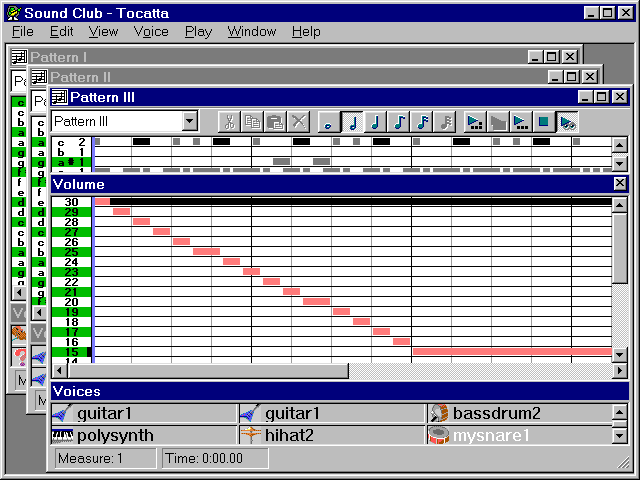Select the greyed thirty-second note length
Viewport: 640px width, 480px height.
446,122
